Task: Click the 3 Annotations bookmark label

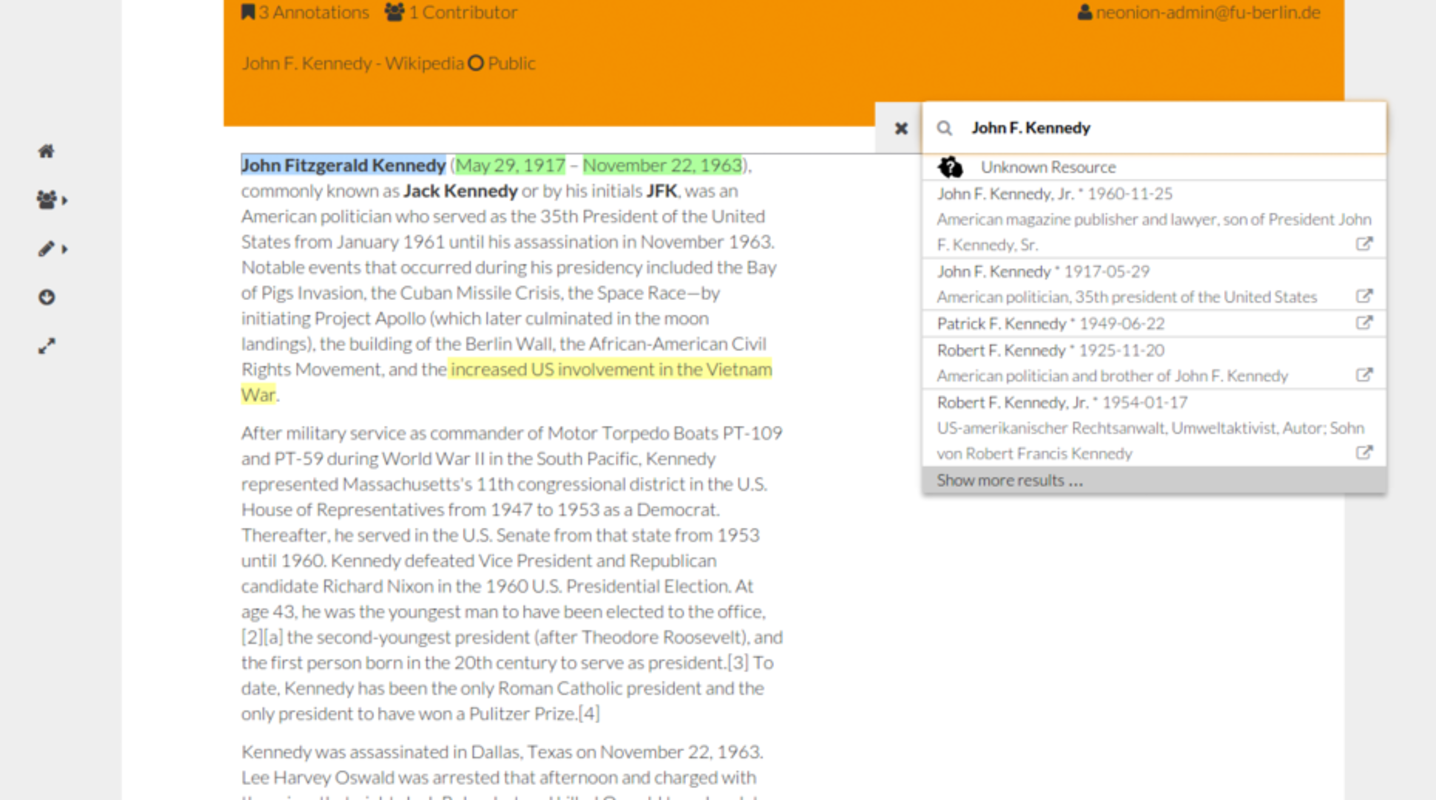Action: 305,13
